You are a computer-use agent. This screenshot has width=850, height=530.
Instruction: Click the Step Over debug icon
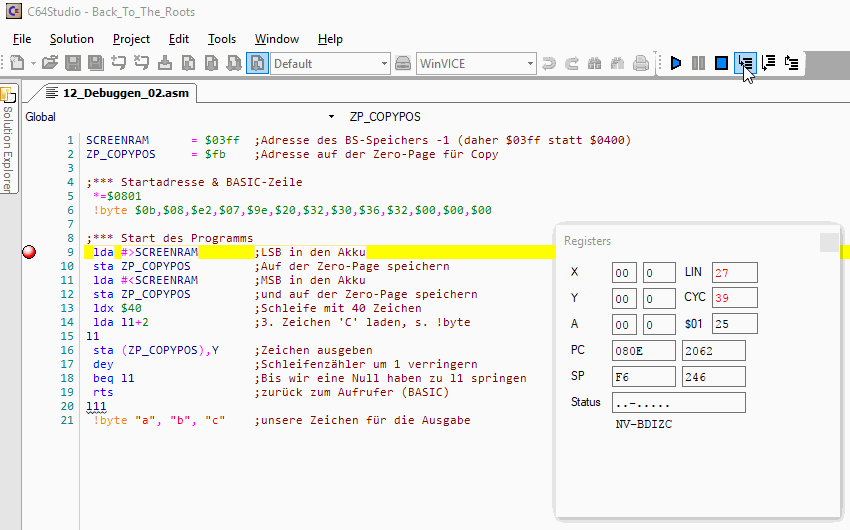point(768,63)
